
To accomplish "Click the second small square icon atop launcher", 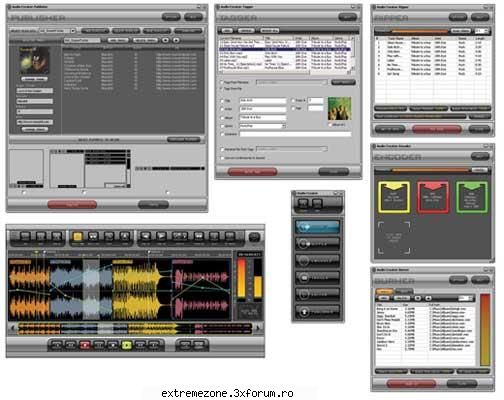I will pos(317,203).
